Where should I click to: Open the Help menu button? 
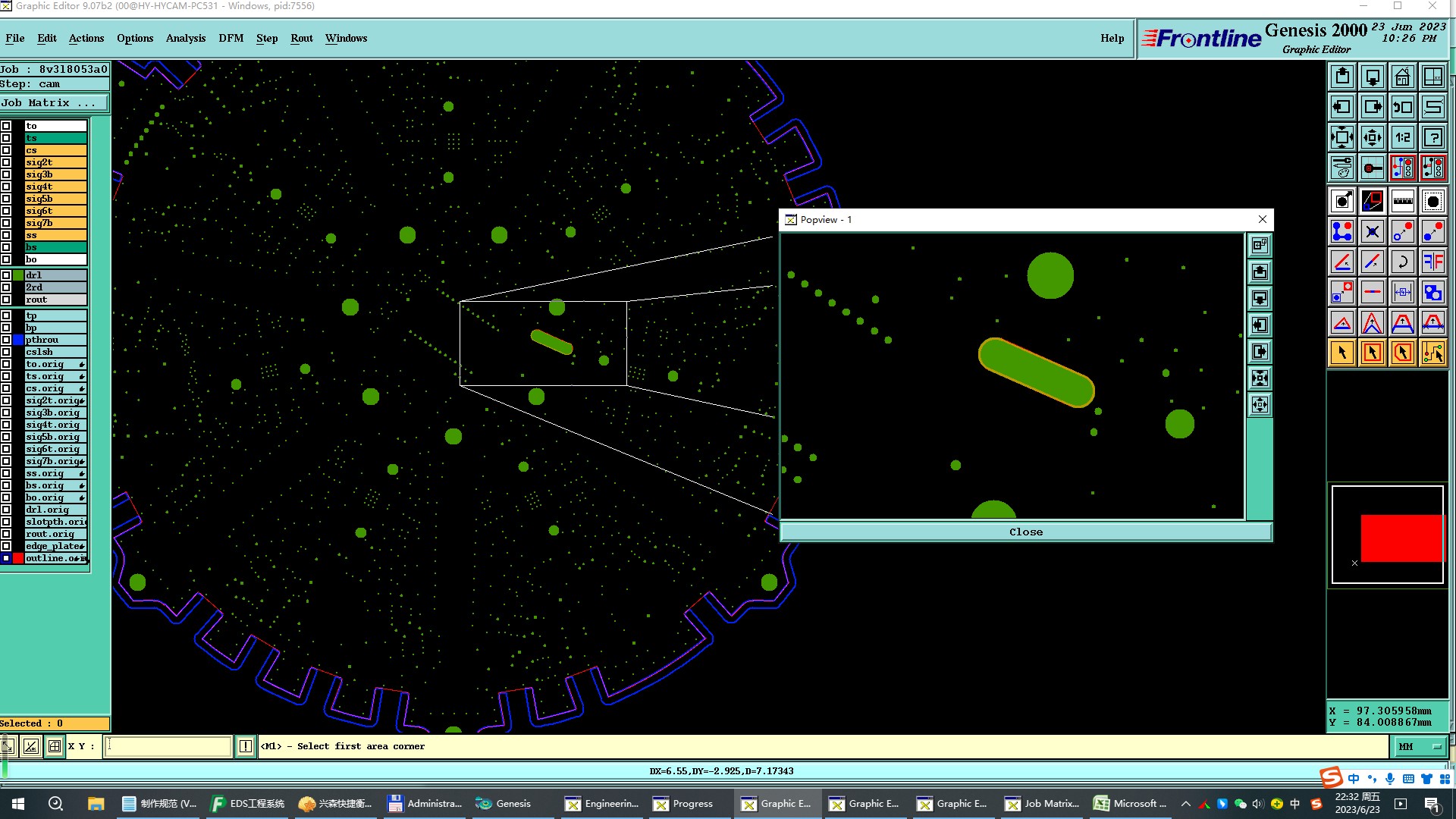1112,38
